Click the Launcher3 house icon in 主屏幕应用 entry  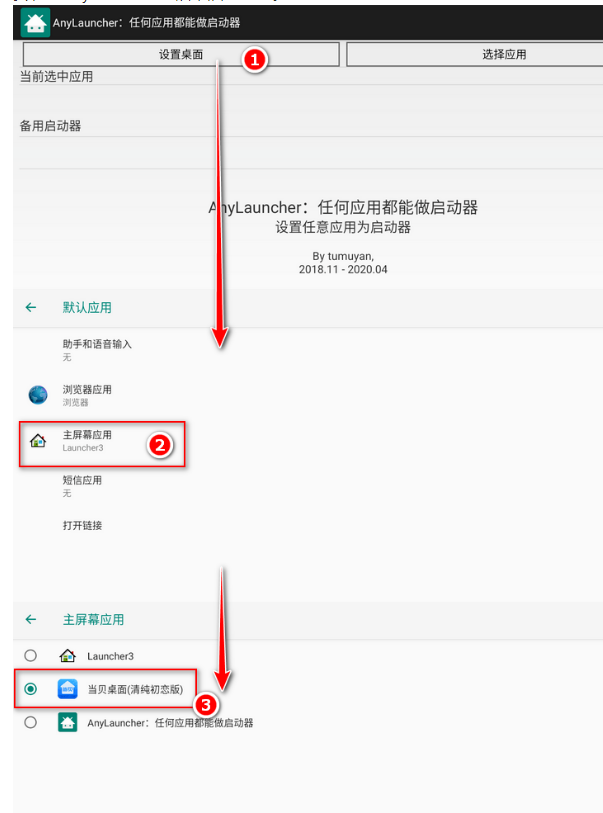(38, 441)
